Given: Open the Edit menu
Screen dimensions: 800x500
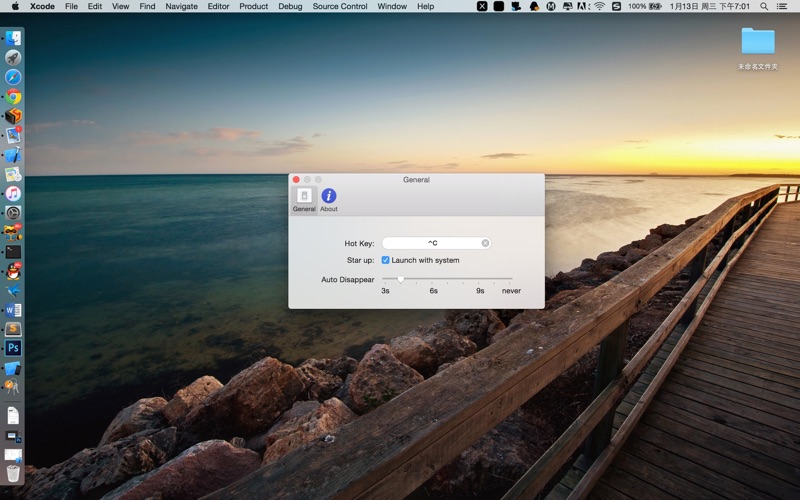Looking at the screenshot, I should pyautogui.click(x=95, y=6).
